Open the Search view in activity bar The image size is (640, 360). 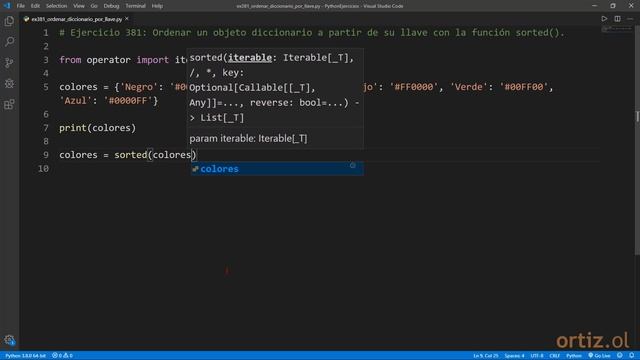(9, 42)
